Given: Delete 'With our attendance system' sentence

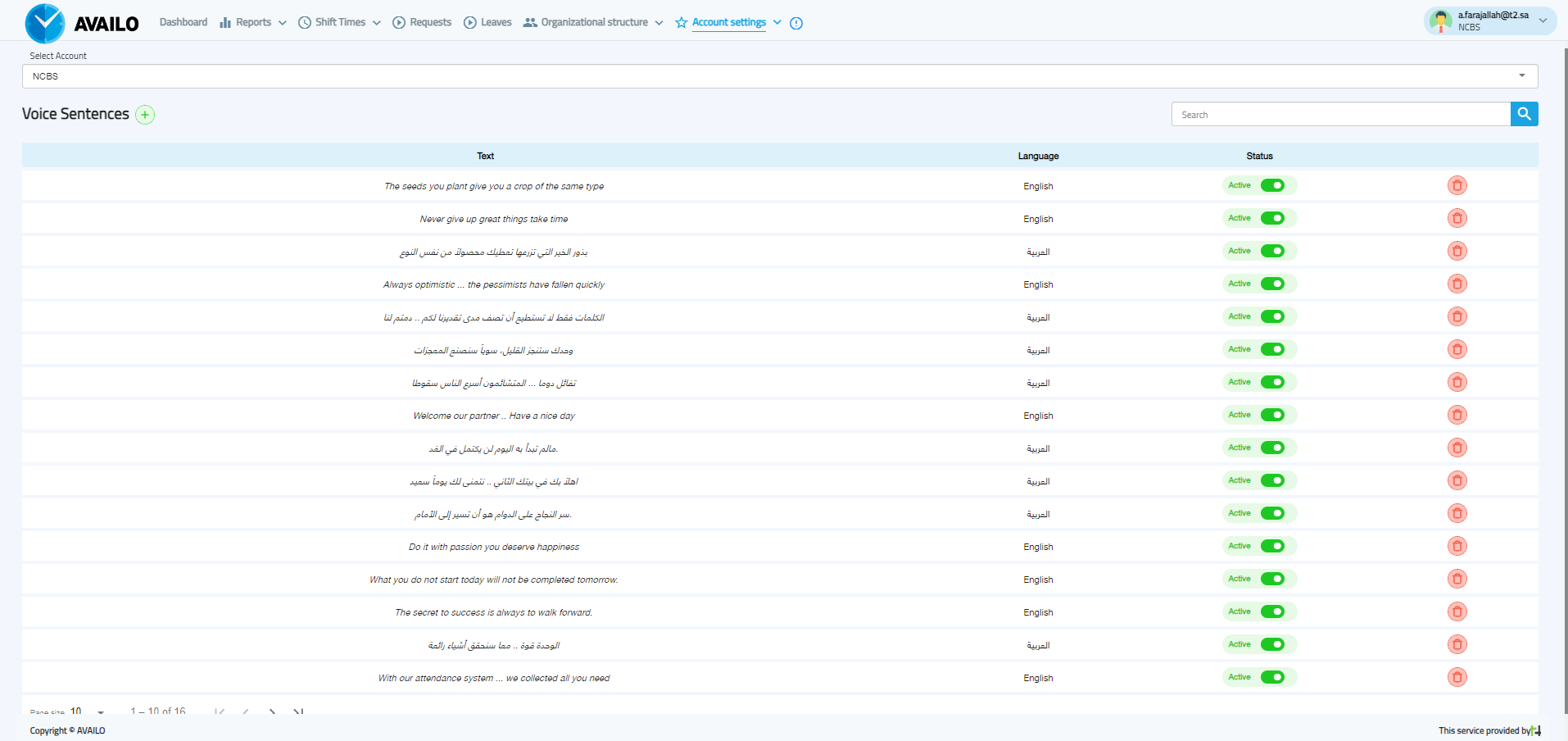Looking at the screenshot, I should [1457, 677].
